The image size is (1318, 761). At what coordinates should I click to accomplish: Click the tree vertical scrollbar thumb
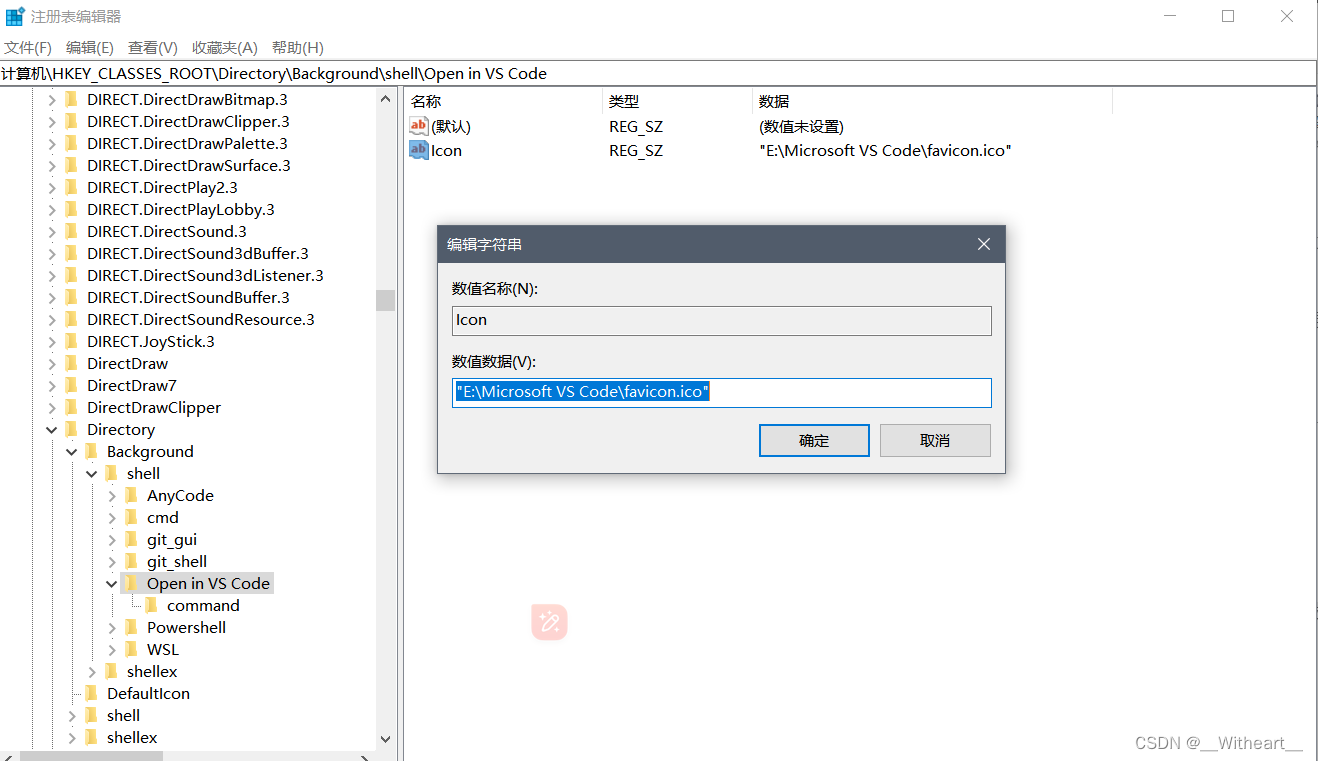click(386, 300)
